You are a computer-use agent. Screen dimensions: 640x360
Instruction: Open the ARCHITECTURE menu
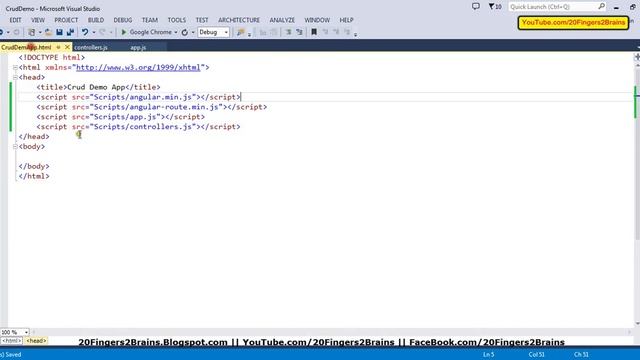[x=239, y=20]
